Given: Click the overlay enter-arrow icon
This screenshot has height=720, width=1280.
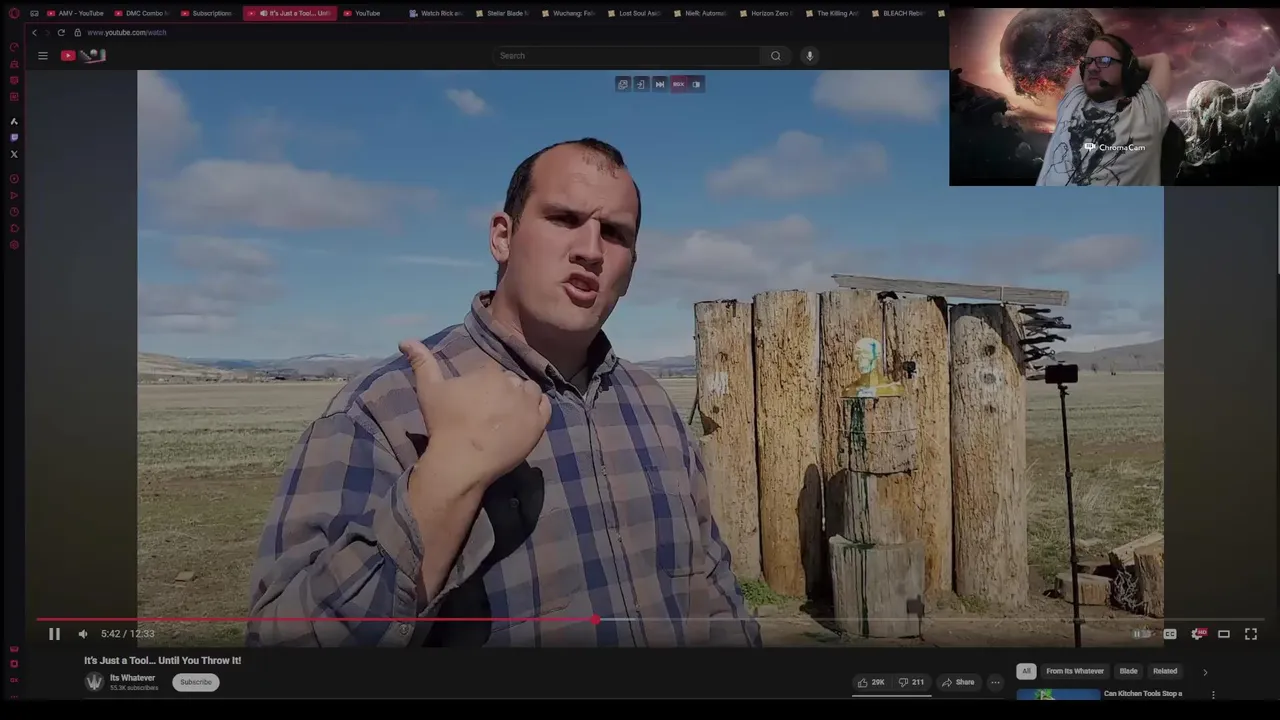Looking at the screenshot, I should click(641, 84).
